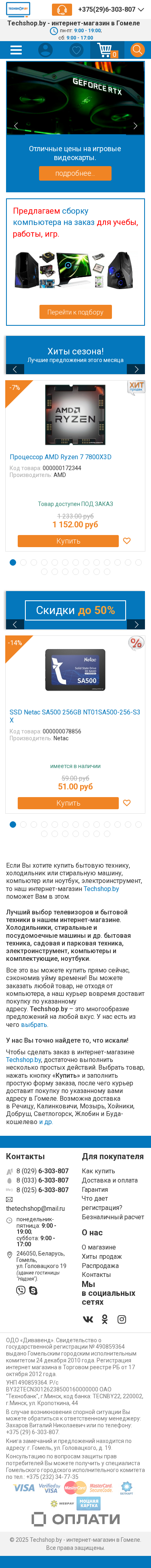The image size is (151, 1568).
Task: Buy the AMD Ryzen 7 7800X3D processor
Action: 68,541
